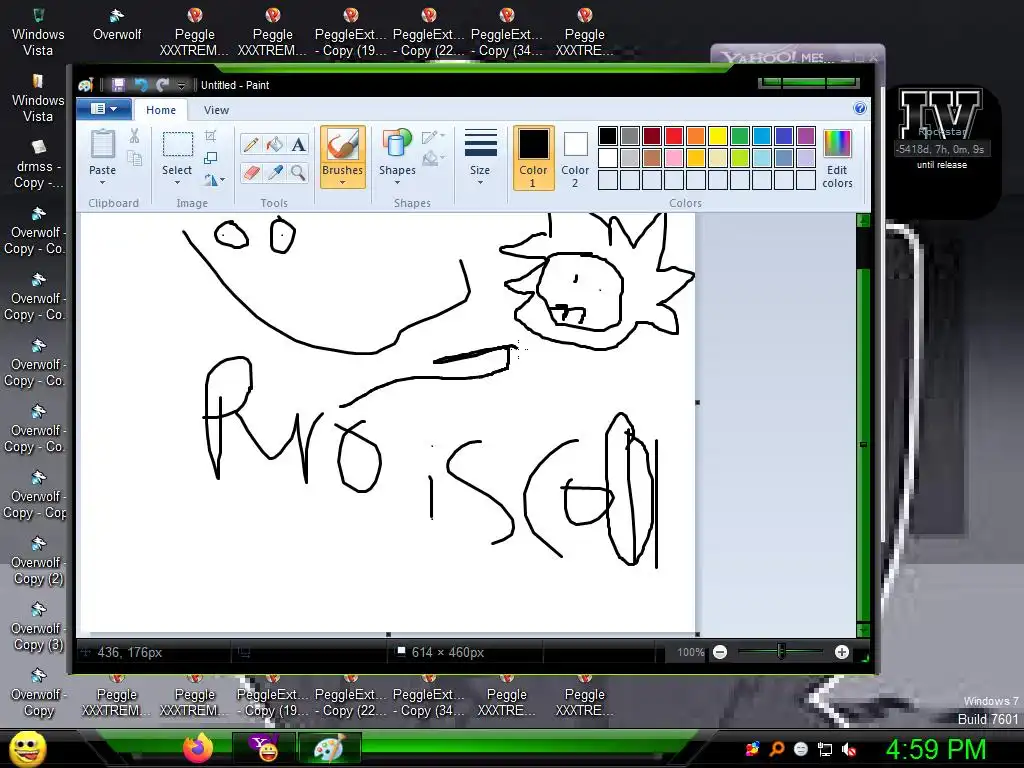The width and height of the screenshot is (1024, 768).
Task: Click the Undo arrow in title bar
Action: click(141, 85)
